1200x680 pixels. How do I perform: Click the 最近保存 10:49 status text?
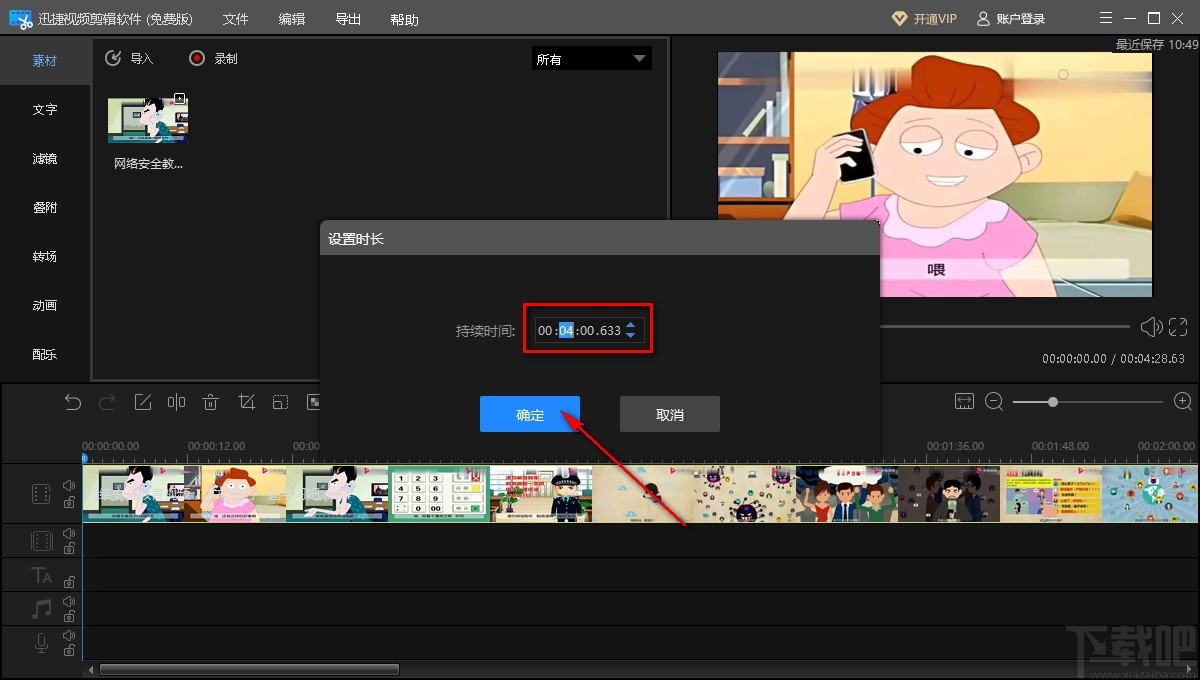pos(1156,44)
